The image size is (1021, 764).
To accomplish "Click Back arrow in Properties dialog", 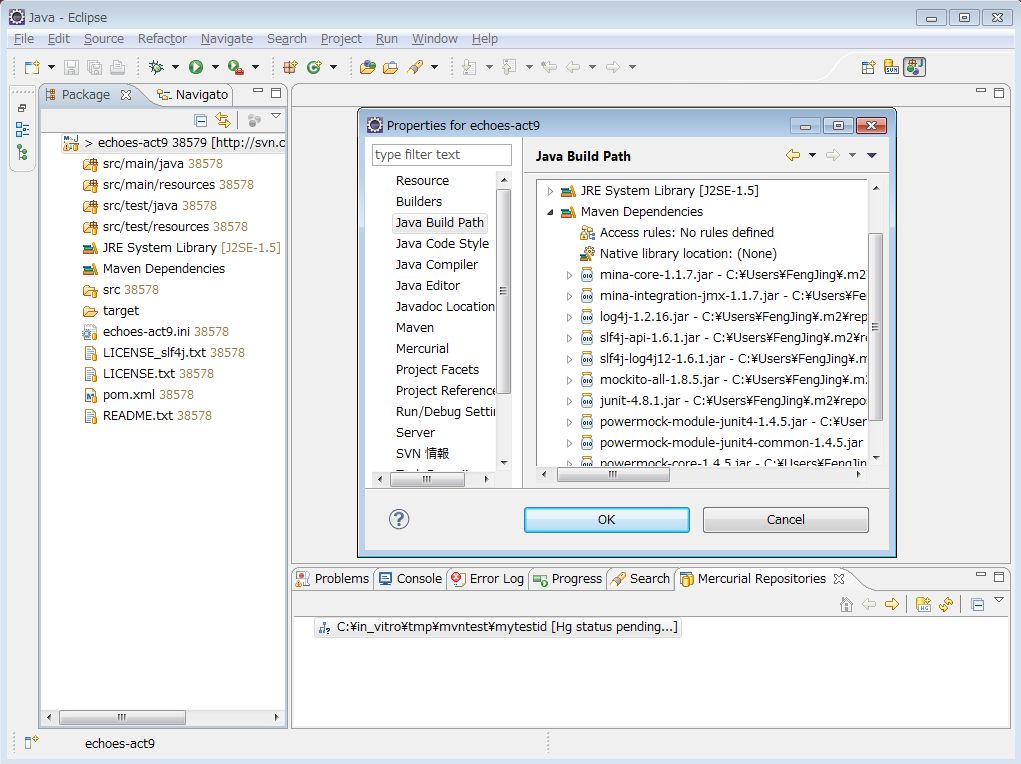I will tap(792, 155).
